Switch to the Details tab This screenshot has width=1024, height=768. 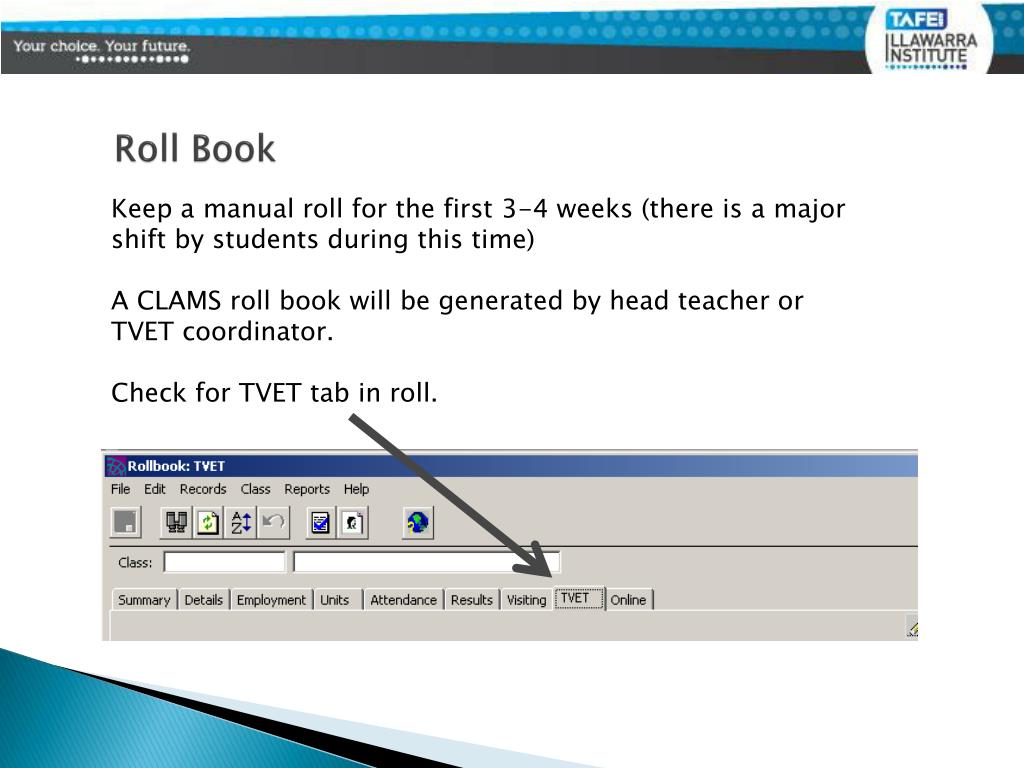(204, 600)
